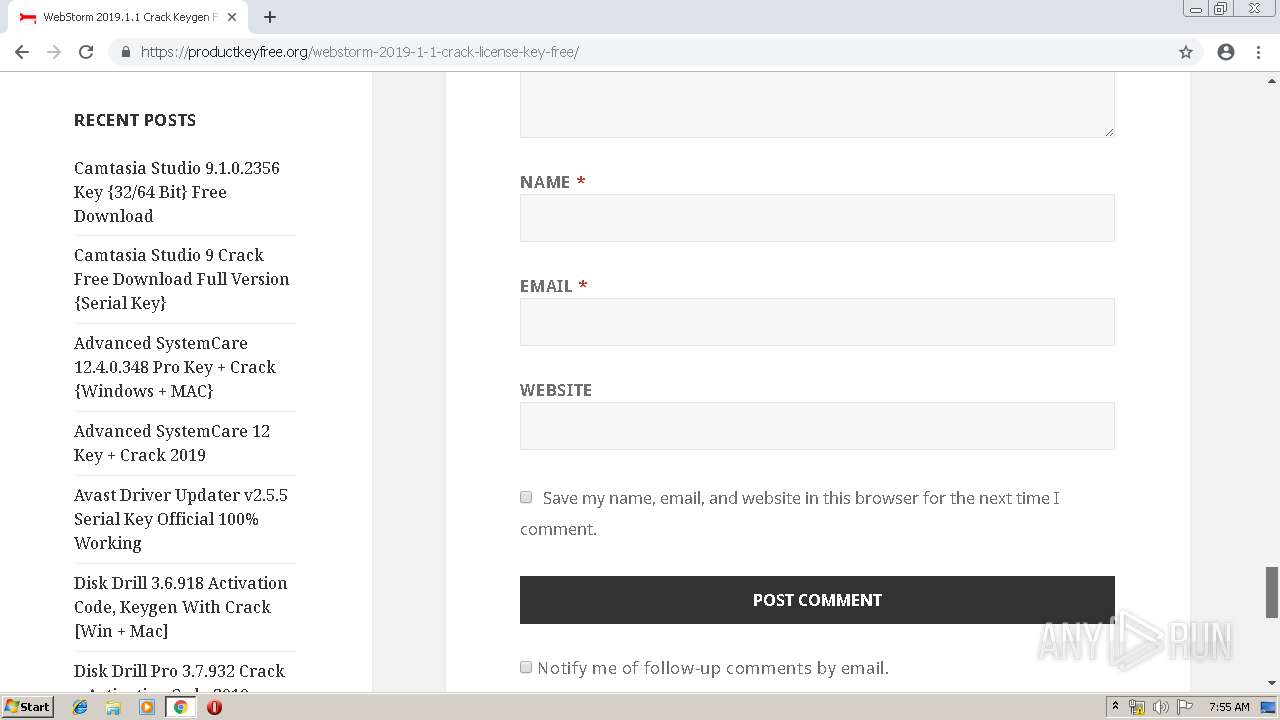
Task: Open Disk Drill Pro 3.7.932 Crack post
Action: (179, 677)
